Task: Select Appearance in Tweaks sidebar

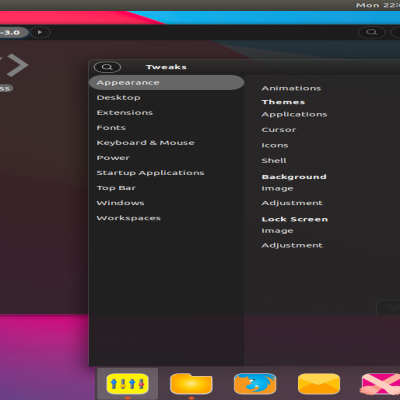Action: [x=167, y=82]
